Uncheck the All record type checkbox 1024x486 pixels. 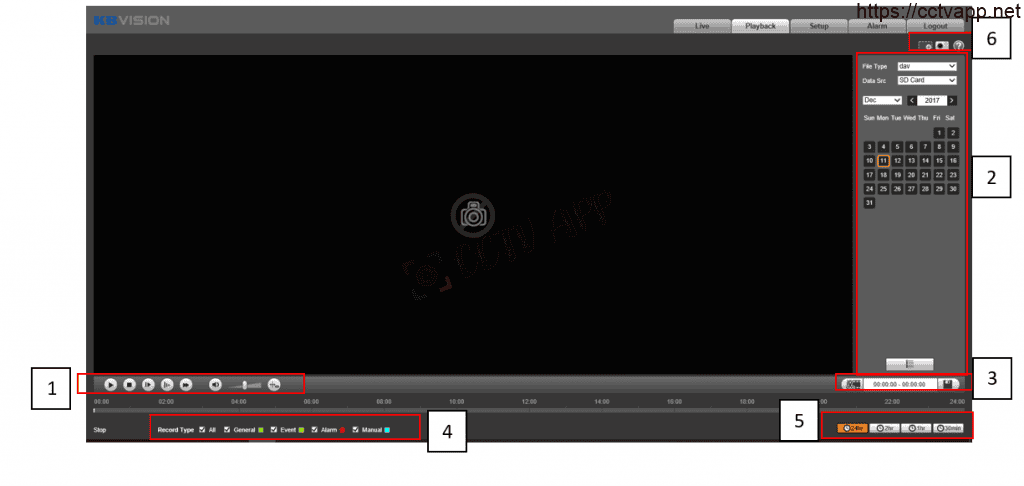point(202,430)
